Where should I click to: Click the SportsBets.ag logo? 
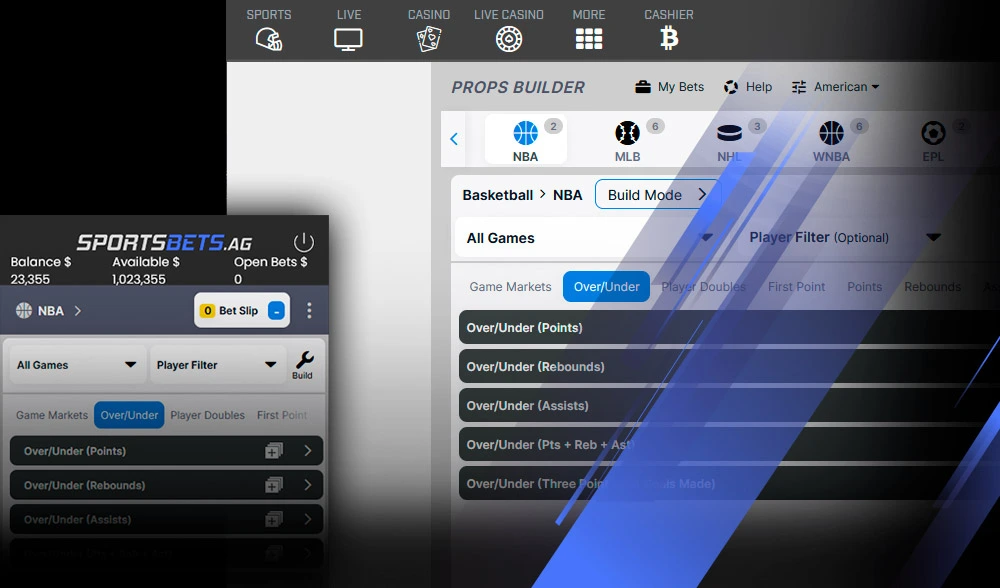165,242
